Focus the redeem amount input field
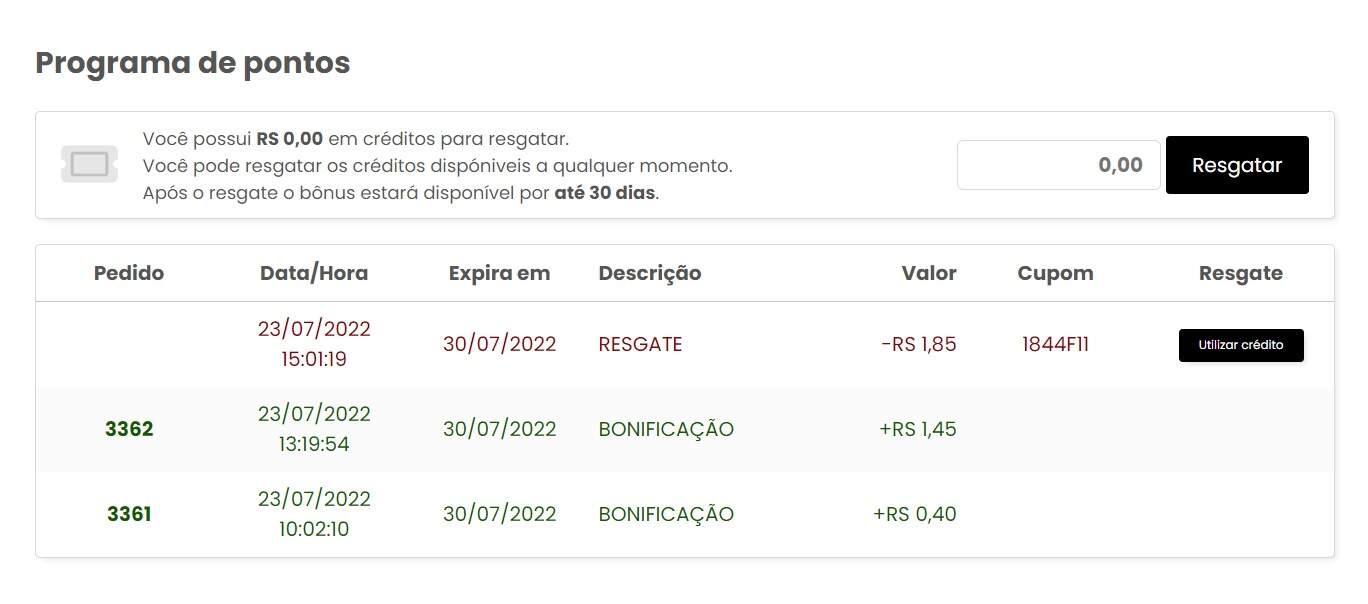Image resolution: width=1368 pixels, height=604 pixels. click(x=1059, y=165)
